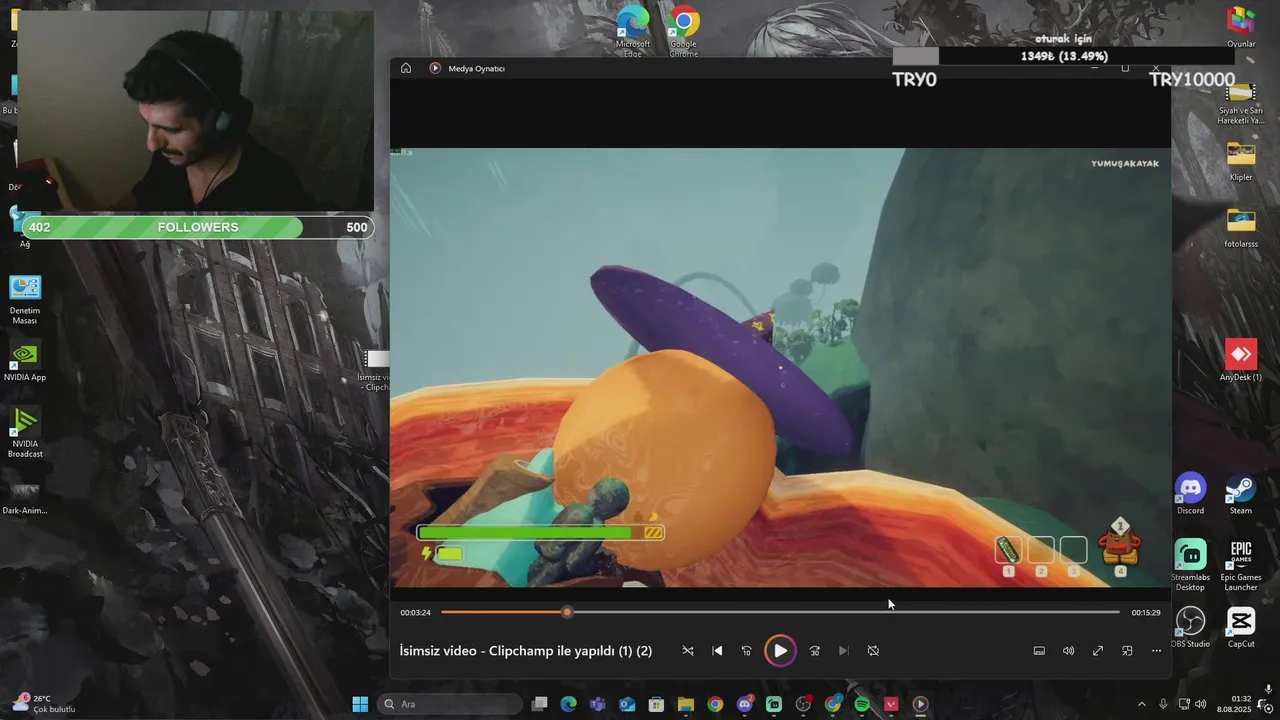
Task: Toggle repeat mode in the media player
Action: point(873,651)
